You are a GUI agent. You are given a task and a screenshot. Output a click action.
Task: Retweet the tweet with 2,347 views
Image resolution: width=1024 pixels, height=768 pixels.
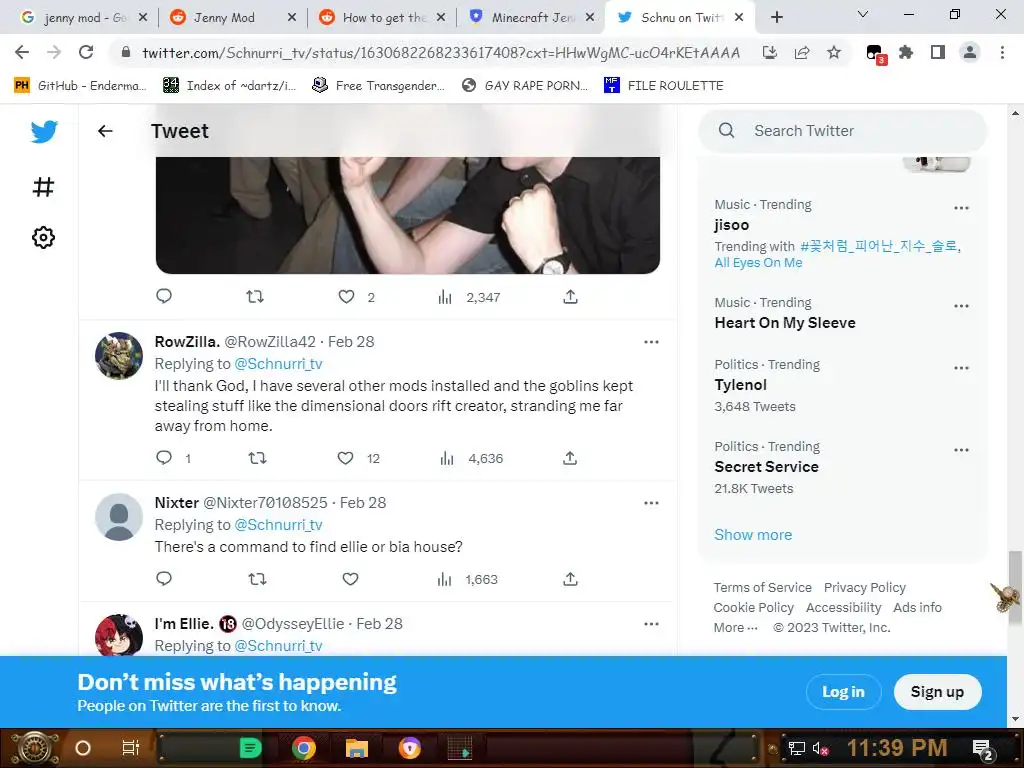point(255,296)
